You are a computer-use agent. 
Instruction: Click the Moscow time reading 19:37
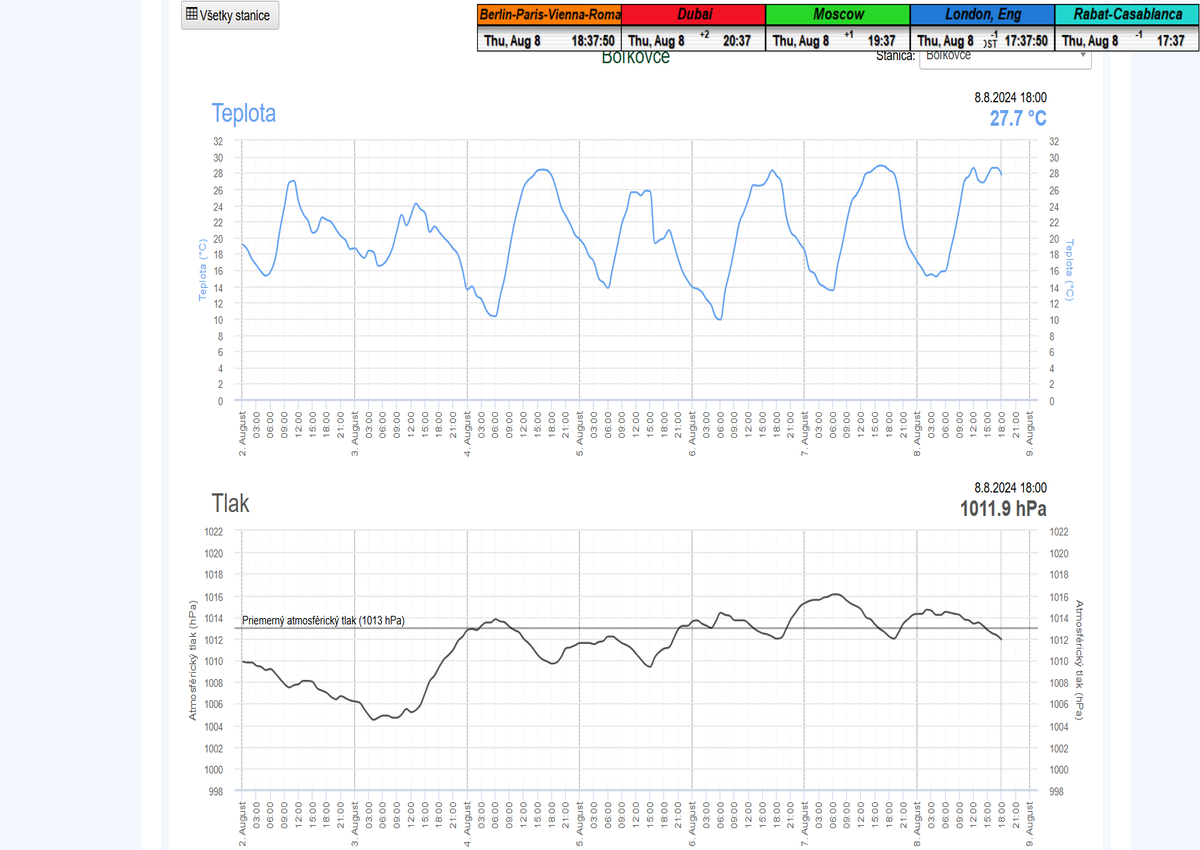click(x=881, y=41)
